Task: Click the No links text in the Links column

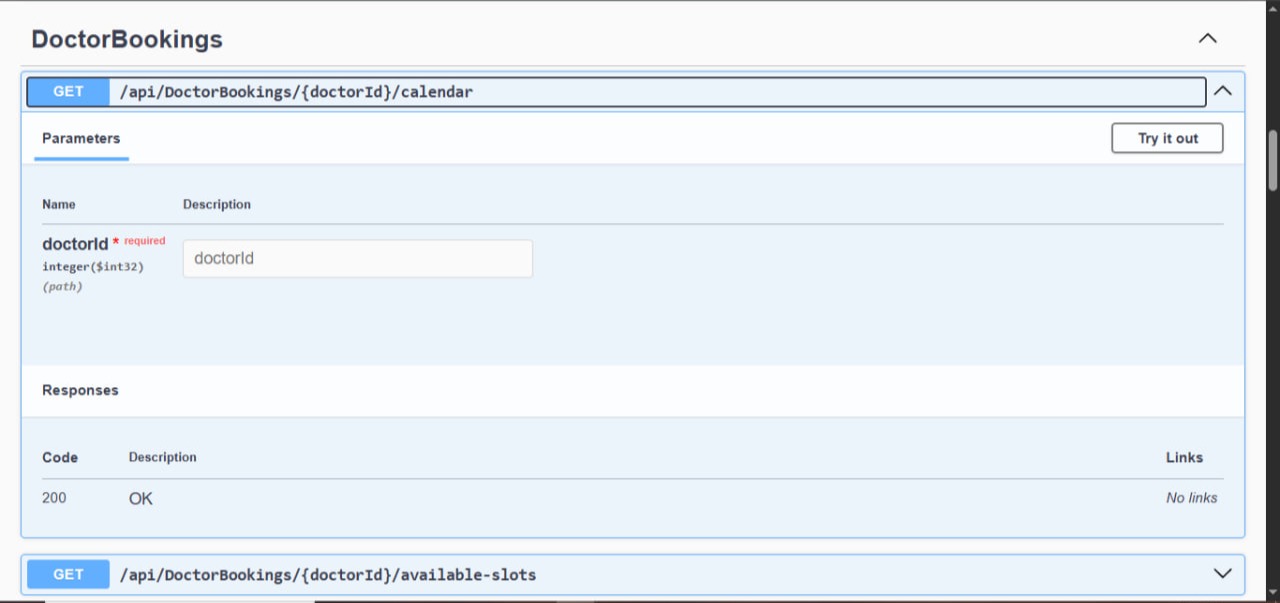Action: point(1191,497)
